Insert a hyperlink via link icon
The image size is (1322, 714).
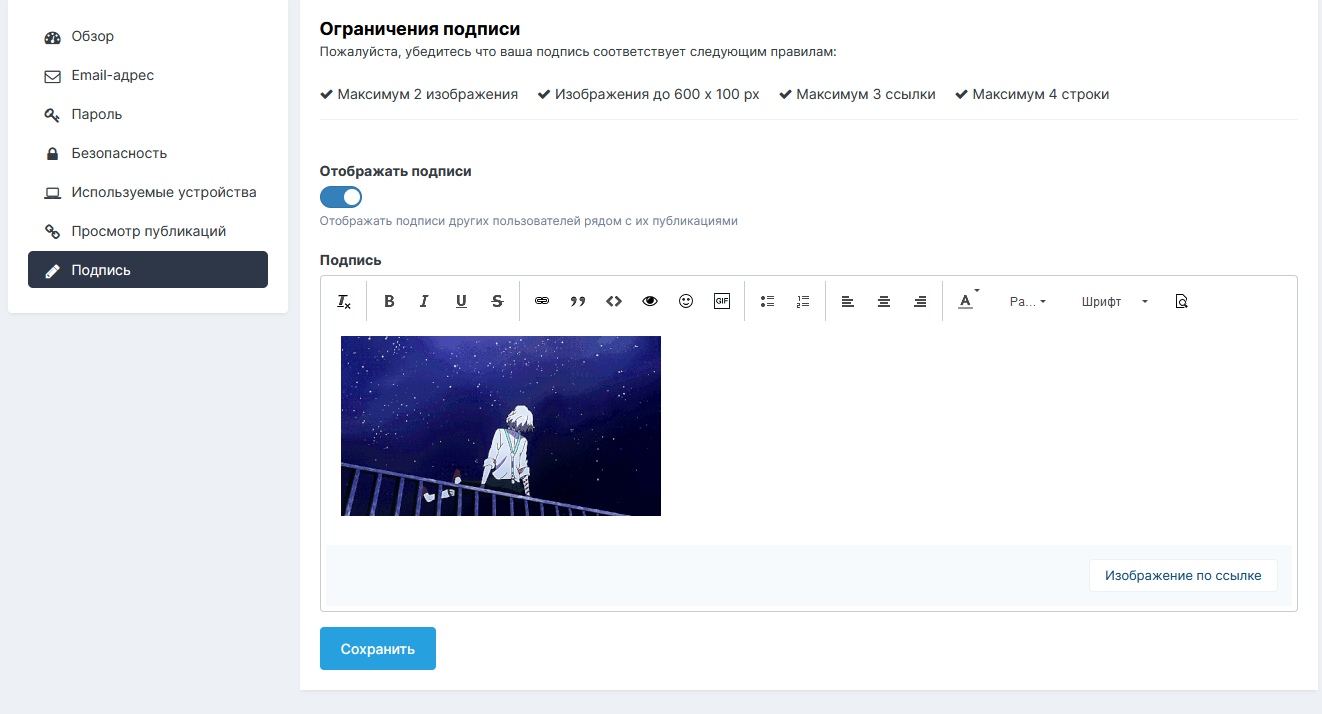click(542, 301)
